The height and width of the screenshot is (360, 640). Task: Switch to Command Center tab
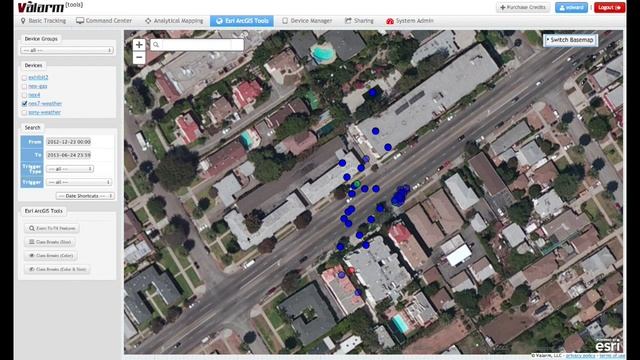point(104,20)
